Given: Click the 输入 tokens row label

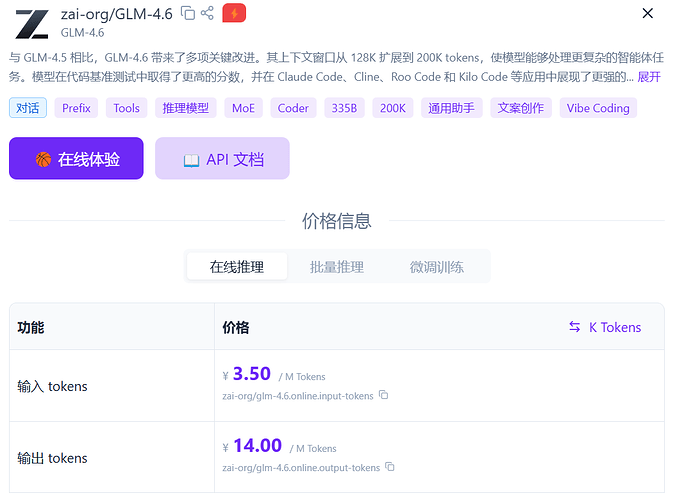Looking at the screenshot, I should click(52, 386).
